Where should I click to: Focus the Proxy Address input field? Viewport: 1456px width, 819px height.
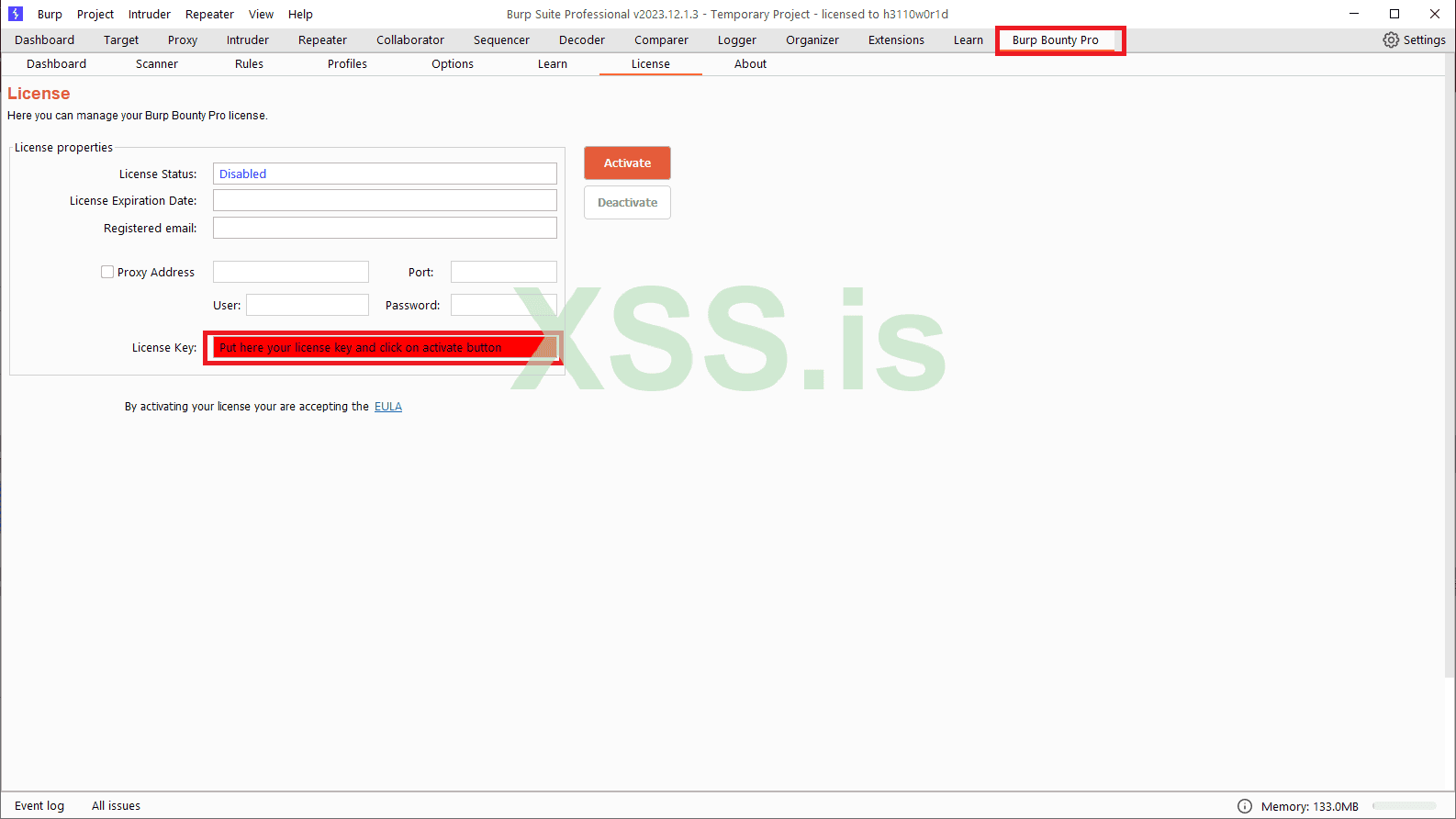click(291, 272)
